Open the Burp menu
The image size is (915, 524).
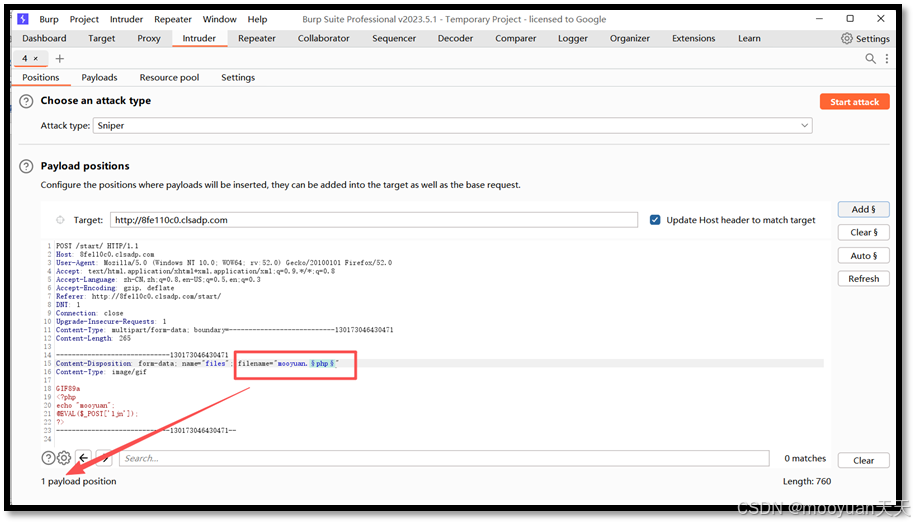click(x=49, y=19)
